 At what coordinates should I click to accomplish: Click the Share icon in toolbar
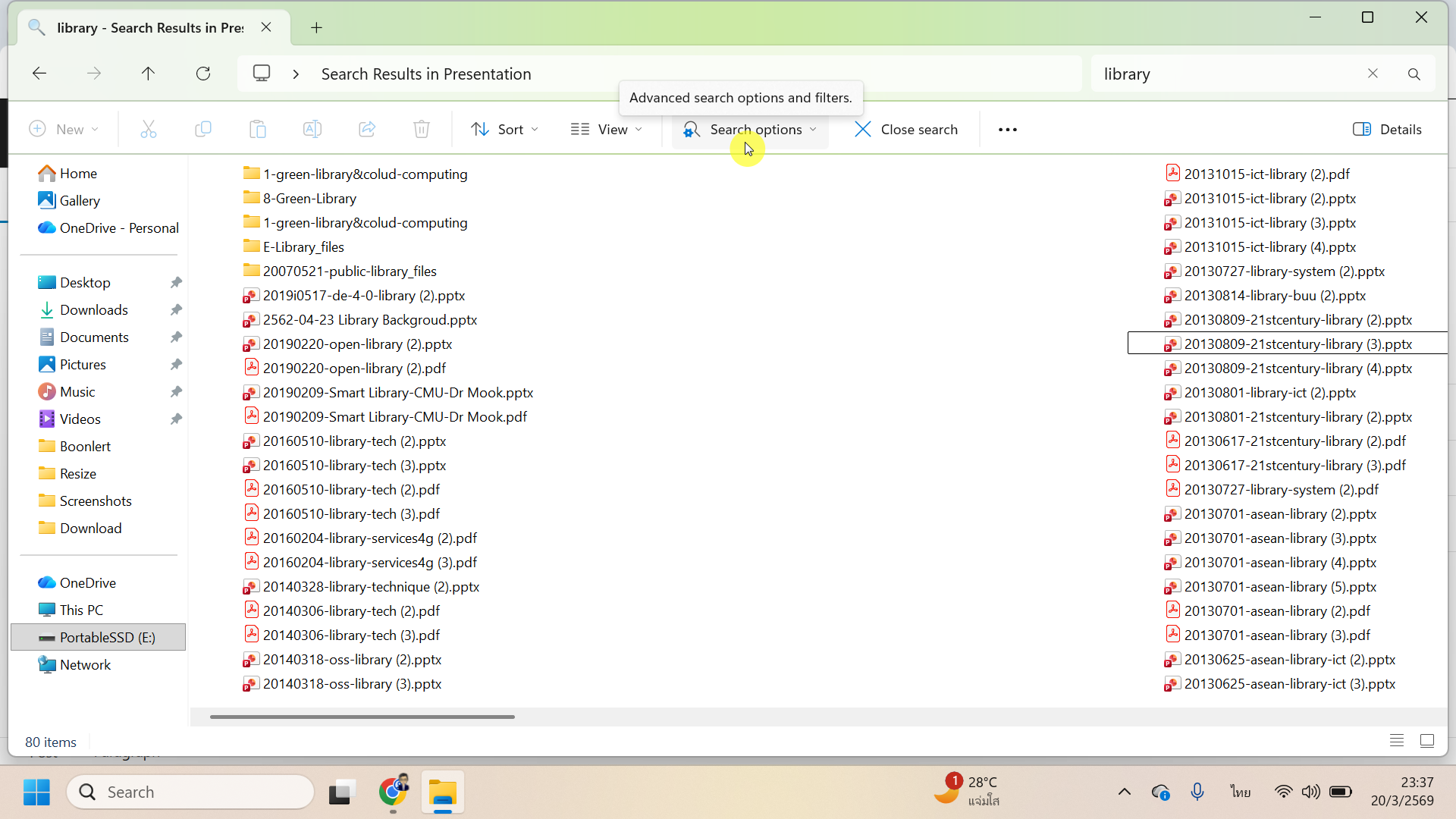pyautogui.click(x=367, y=130)
